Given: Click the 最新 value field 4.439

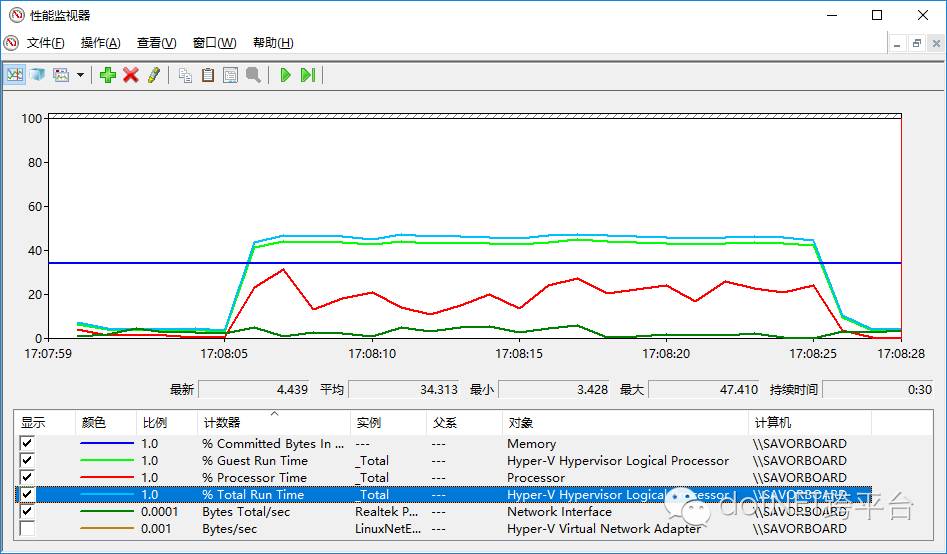Looking at the screenshot, I should 254,390.
